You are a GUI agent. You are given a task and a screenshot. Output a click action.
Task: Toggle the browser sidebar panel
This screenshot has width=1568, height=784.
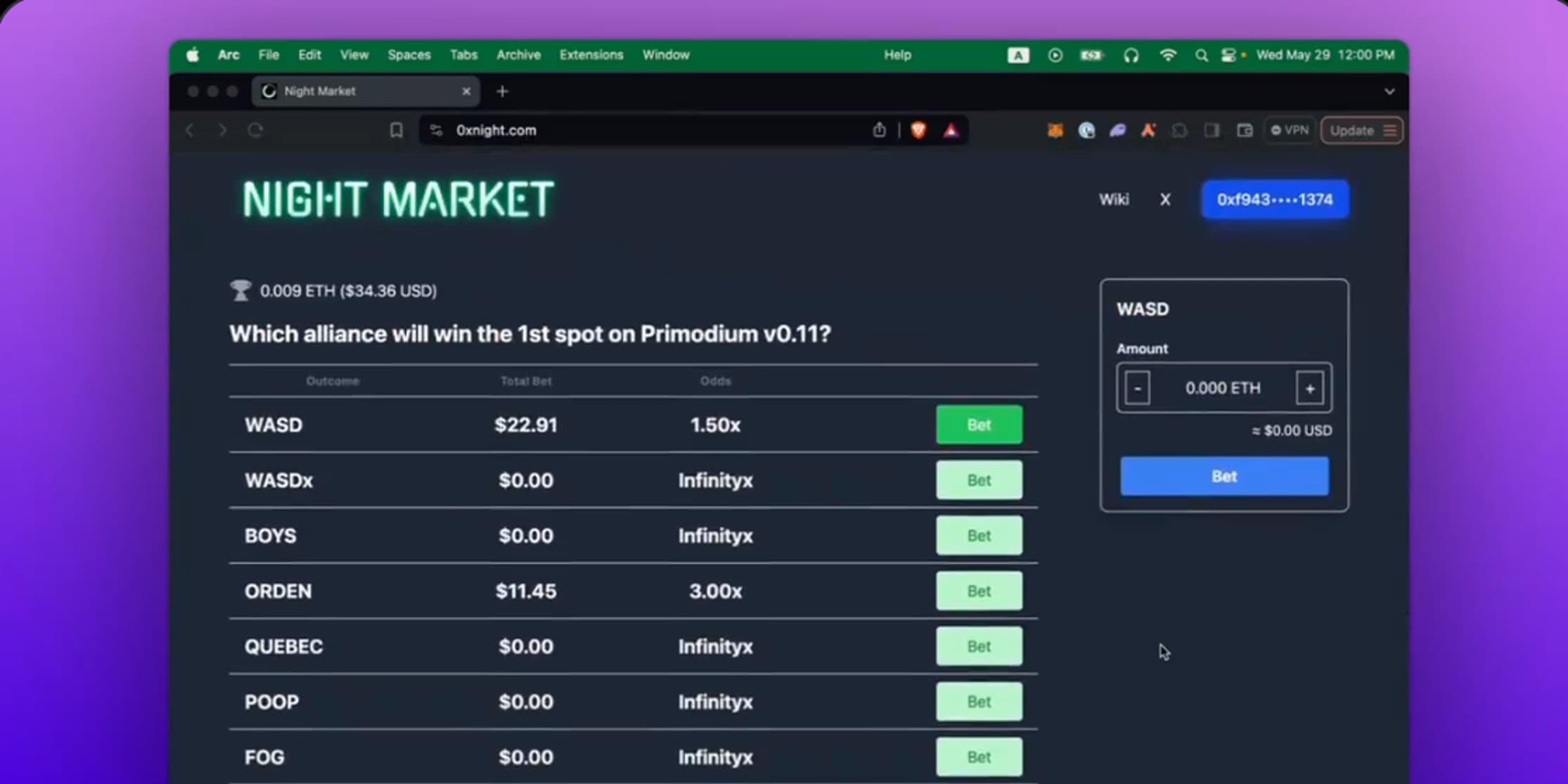1212,130
